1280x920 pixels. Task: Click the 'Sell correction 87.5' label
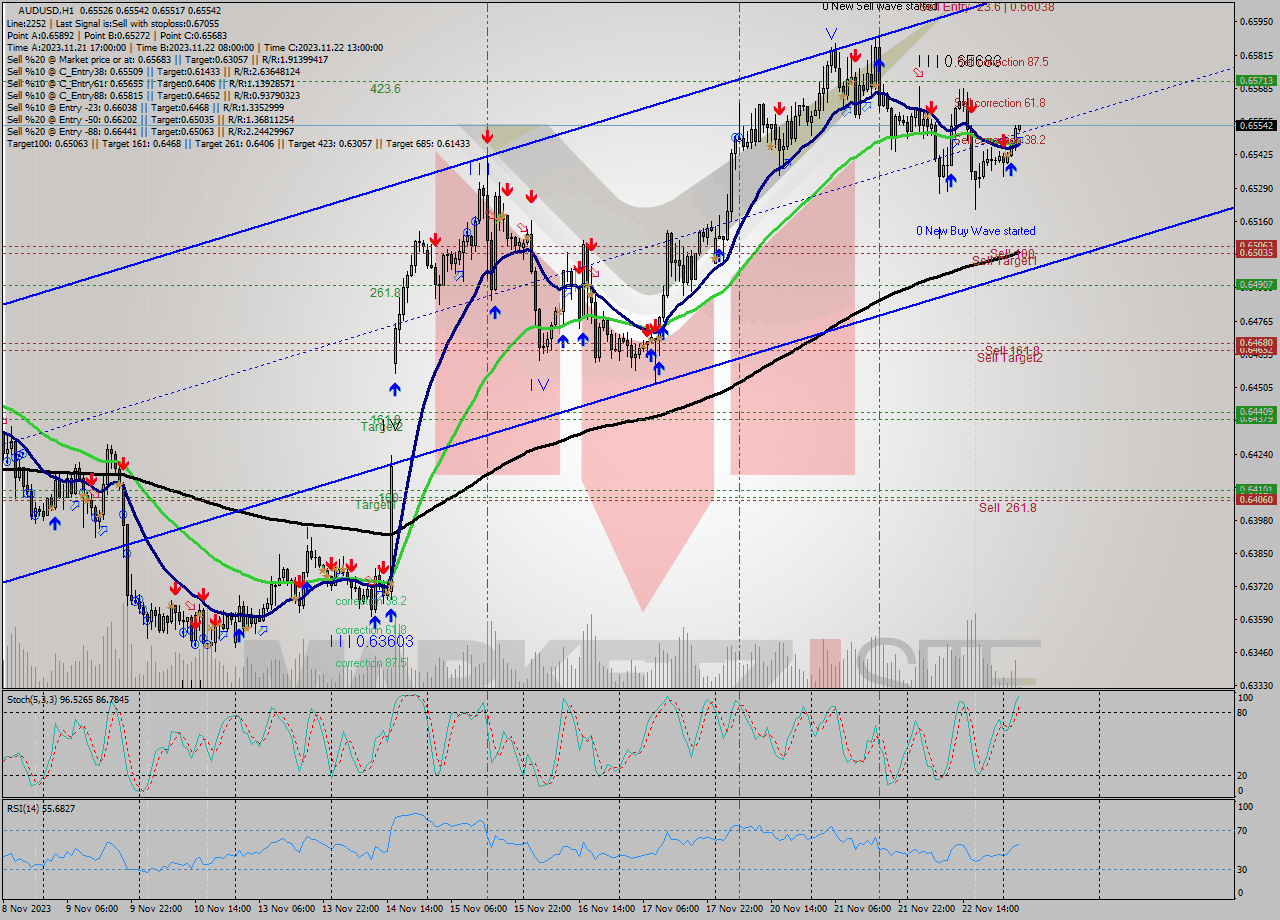coord(1002,62)
